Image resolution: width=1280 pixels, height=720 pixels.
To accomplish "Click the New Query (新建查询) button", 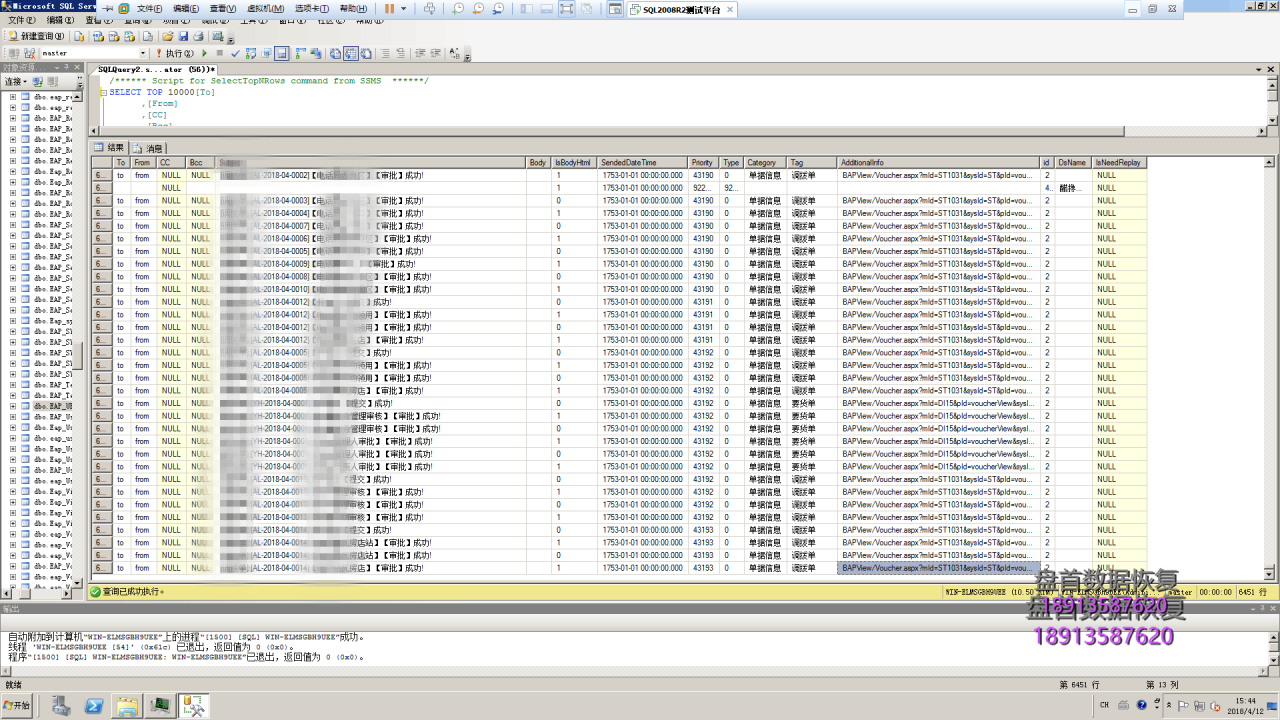I will pos(35,36).
